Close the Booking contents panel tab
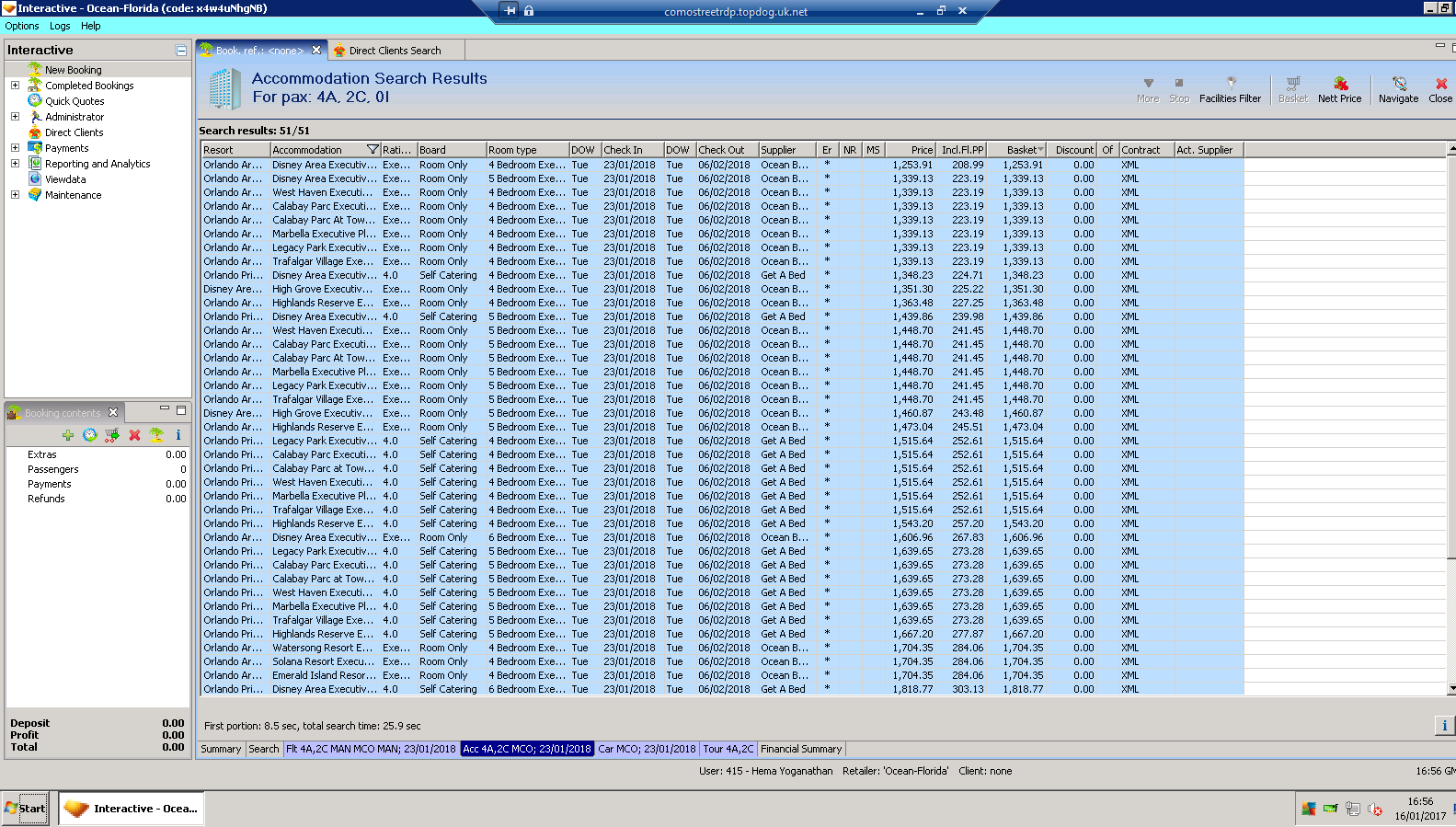 [x=113, y=412]
